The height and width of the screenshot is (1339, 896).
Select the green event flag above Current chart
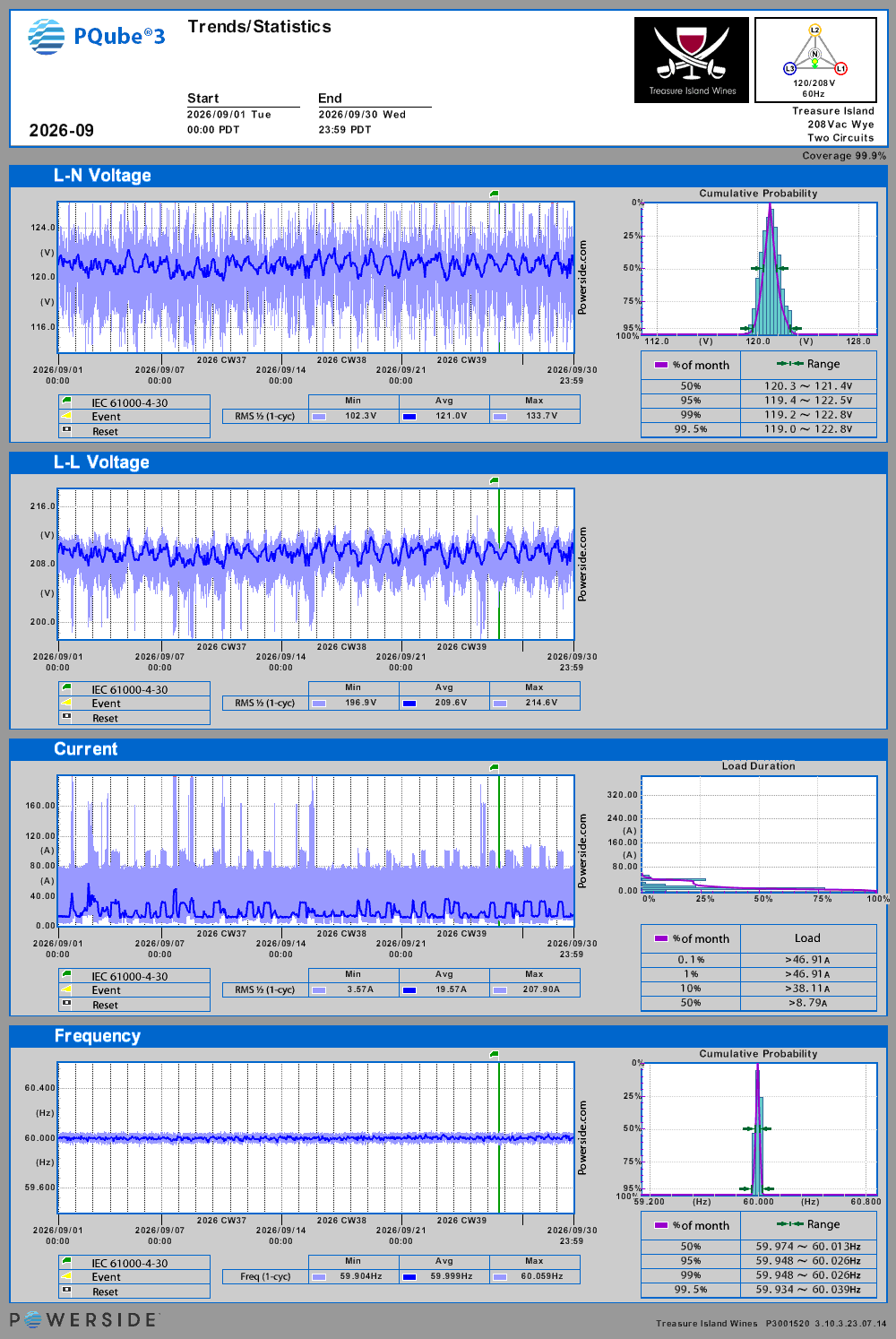pos(494,767)
